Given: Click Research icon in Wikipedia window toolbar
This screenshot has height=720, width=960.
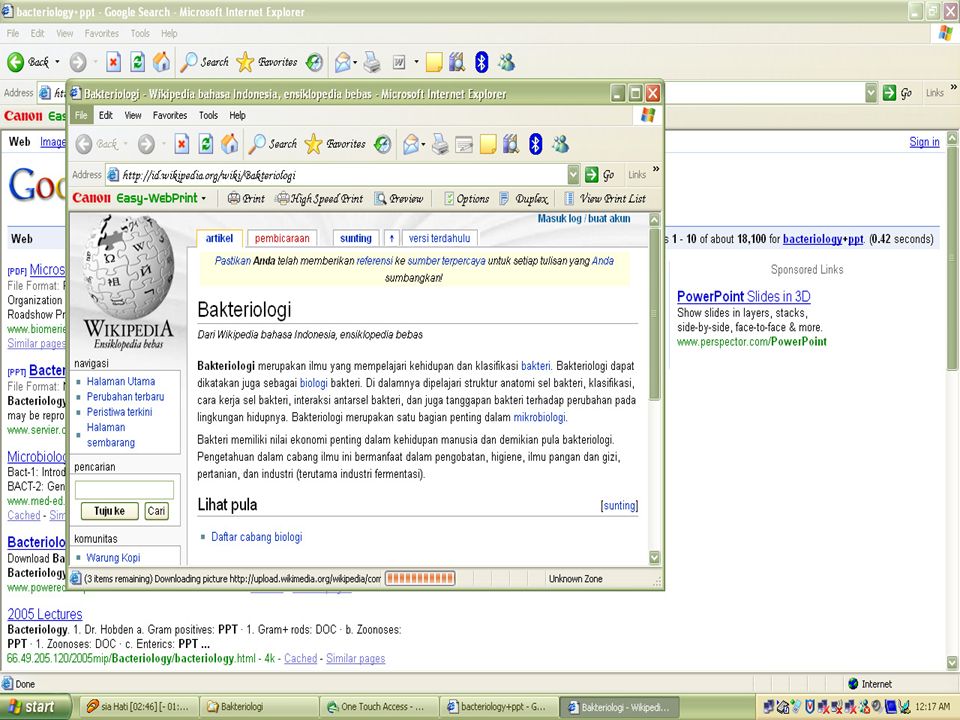Looking at the screenshot, I should click(x=511, y=144).
